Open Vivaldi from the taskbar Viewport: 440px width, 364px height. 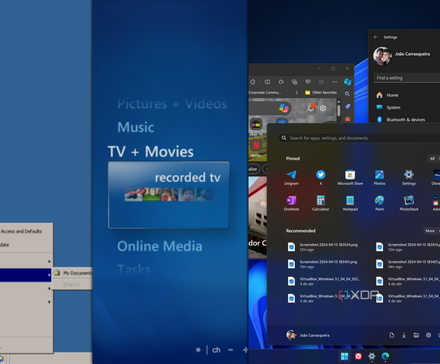358,356
